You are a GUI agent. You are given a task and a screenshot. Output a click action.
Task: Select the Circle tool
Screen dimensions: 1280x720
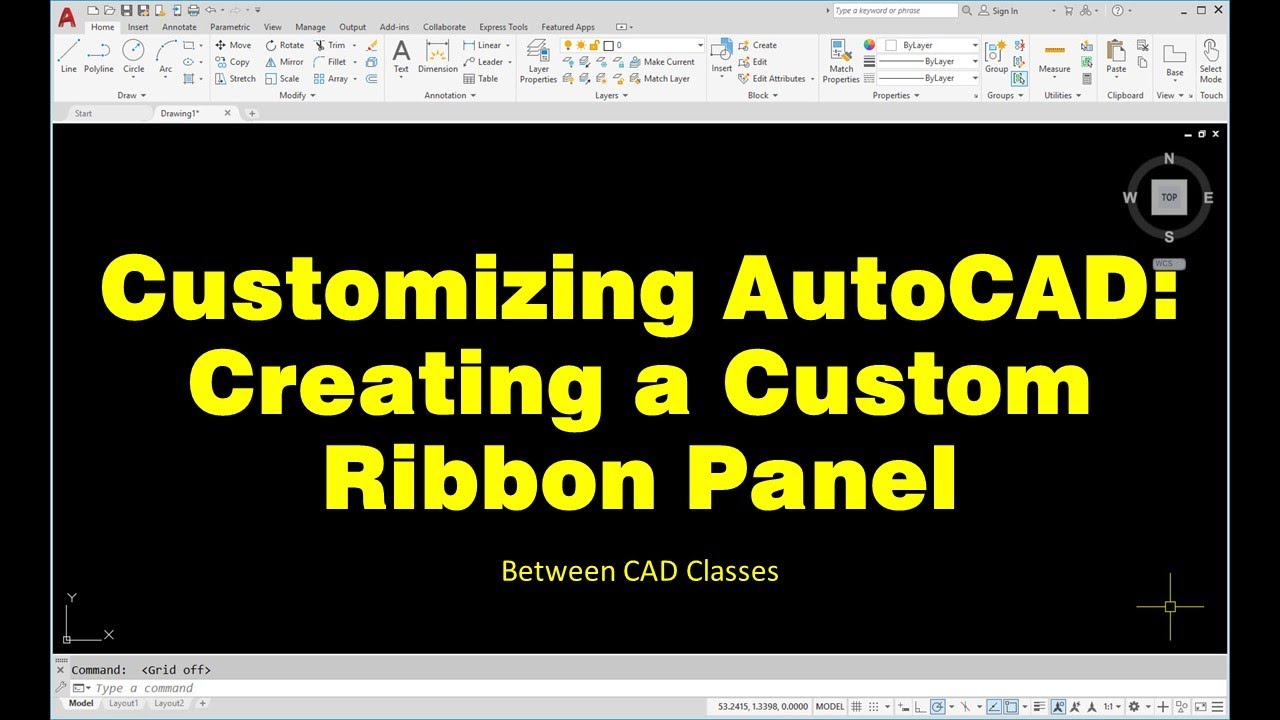[133, 56]
